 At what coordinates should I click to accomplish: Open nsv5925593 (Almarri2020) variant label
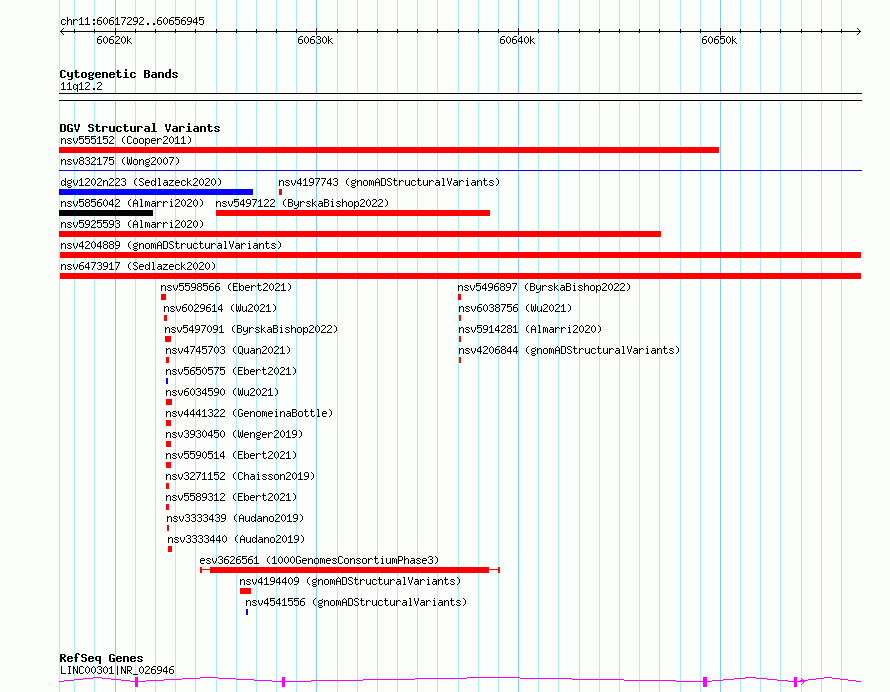click(x=132, y=224)
